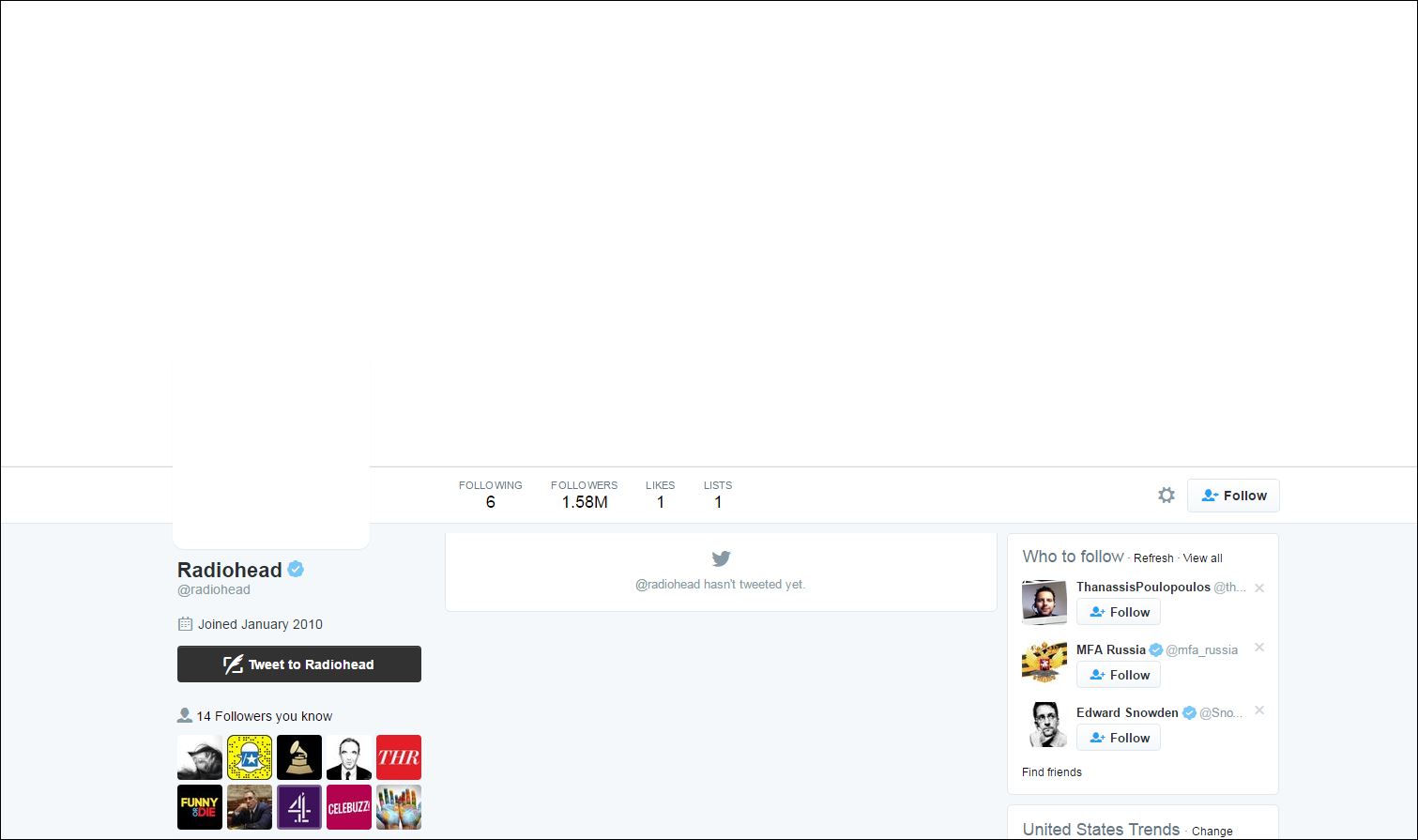Open THR follower avatar
Screen dimensions: 1418x840
(x=399, y=757)
